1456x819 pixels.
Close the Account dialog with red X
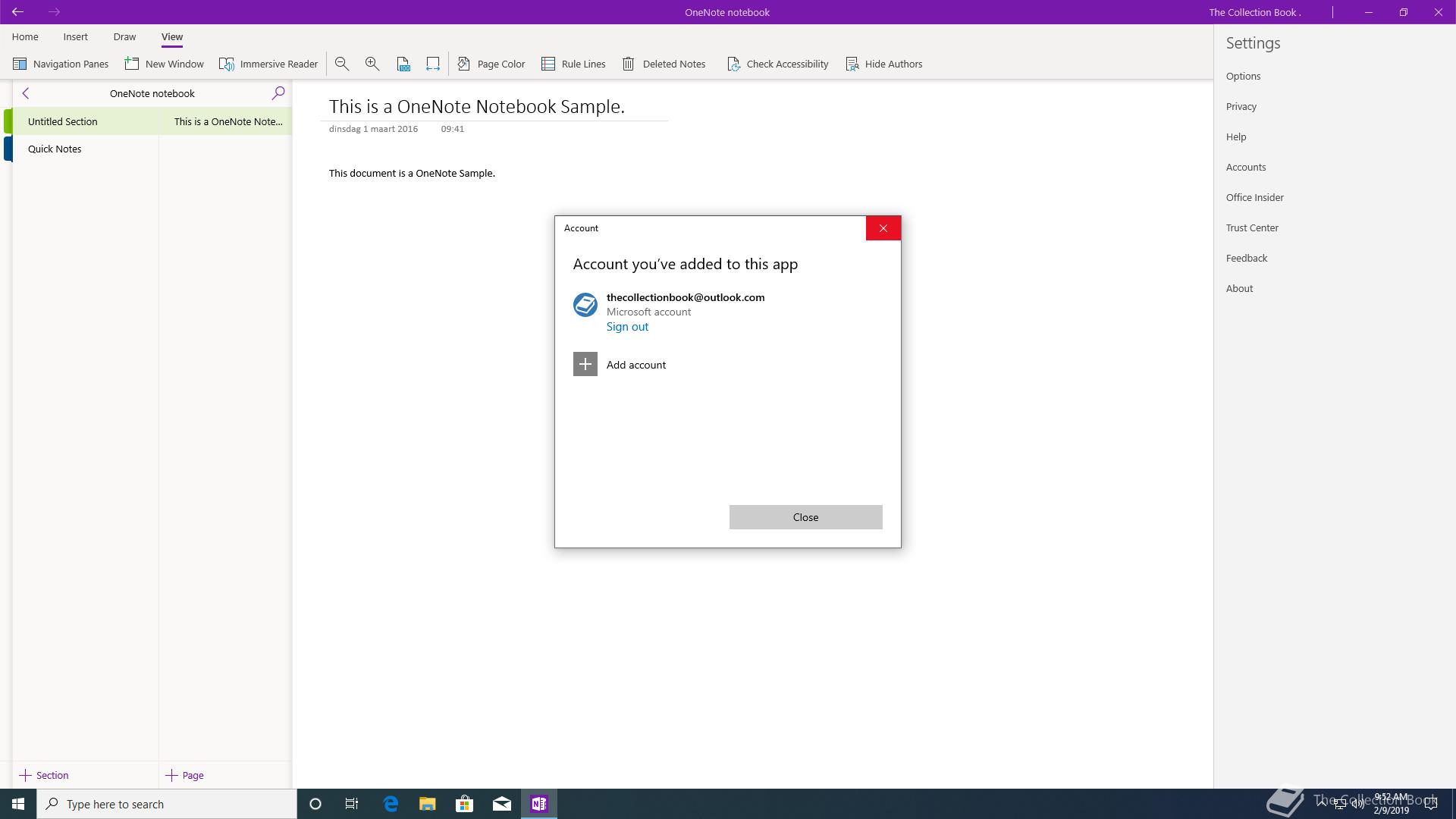(x=883, y=228)
